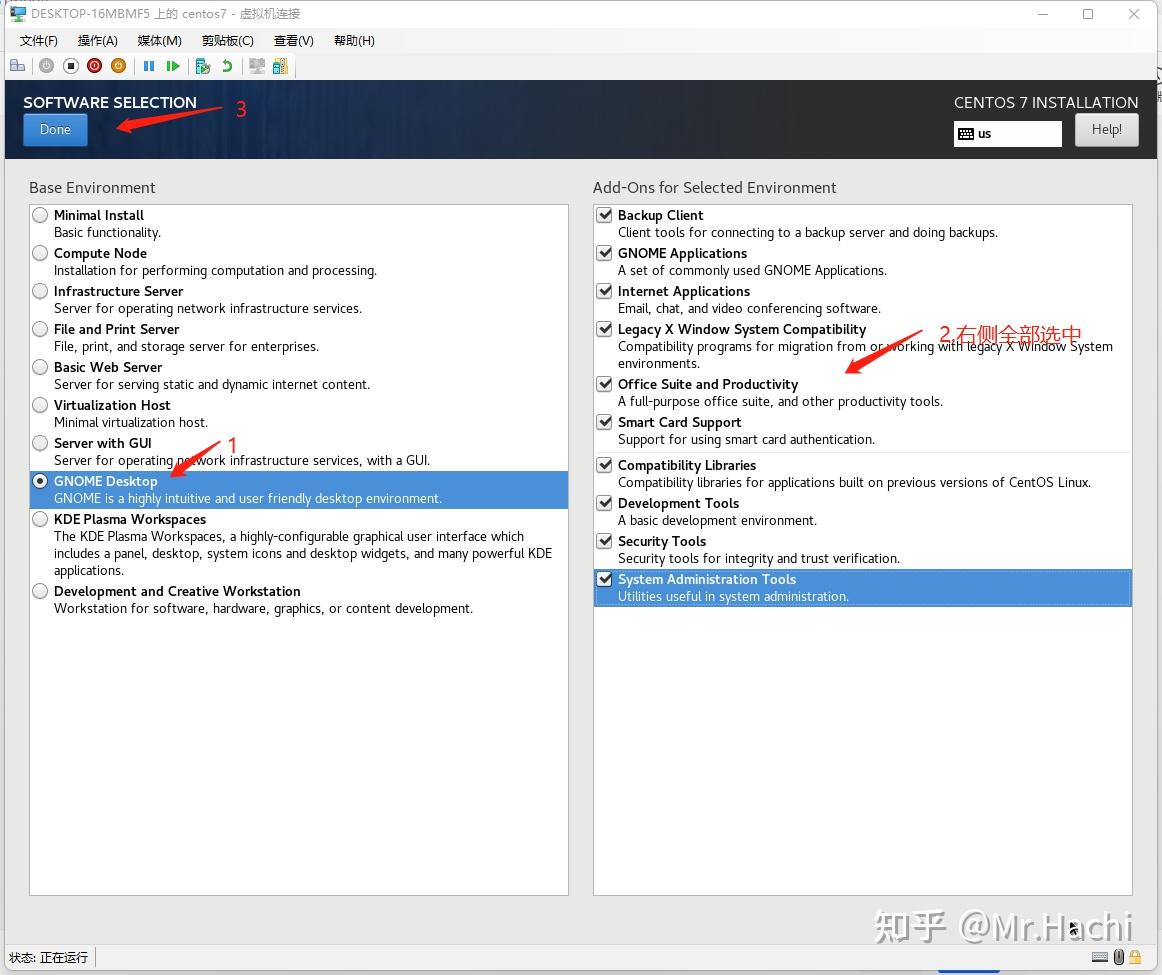Uncheck the Internet Applications checkbox

coord(605,291)
